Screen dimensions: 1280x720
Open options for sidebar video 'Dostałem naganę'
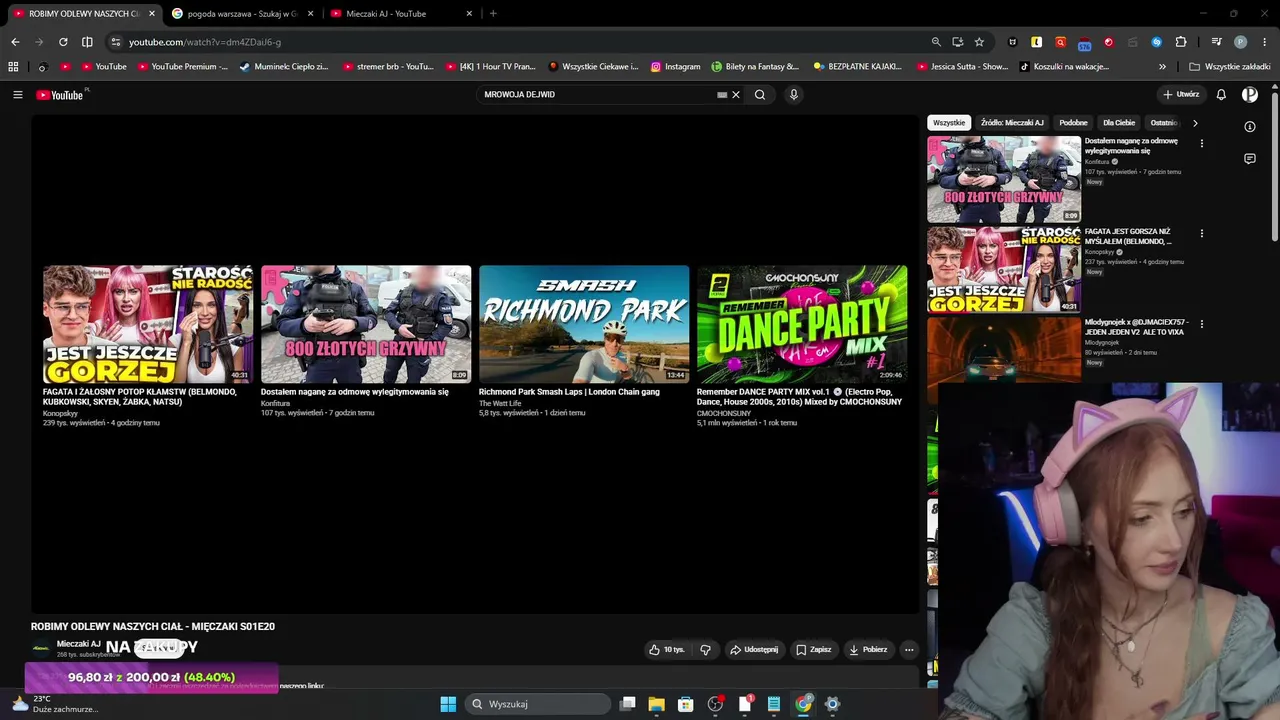tap(1202, 143)
